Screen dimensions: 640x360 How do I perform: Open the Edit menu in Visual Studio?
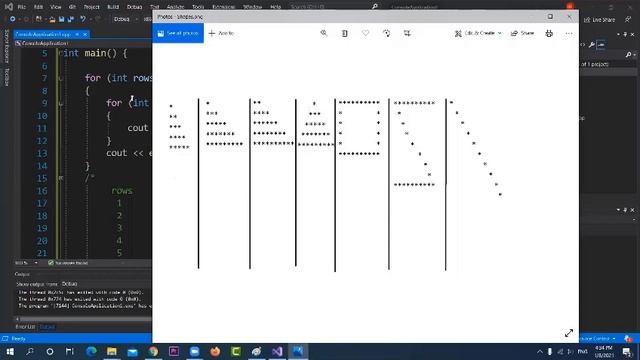(x=38, y=7)
